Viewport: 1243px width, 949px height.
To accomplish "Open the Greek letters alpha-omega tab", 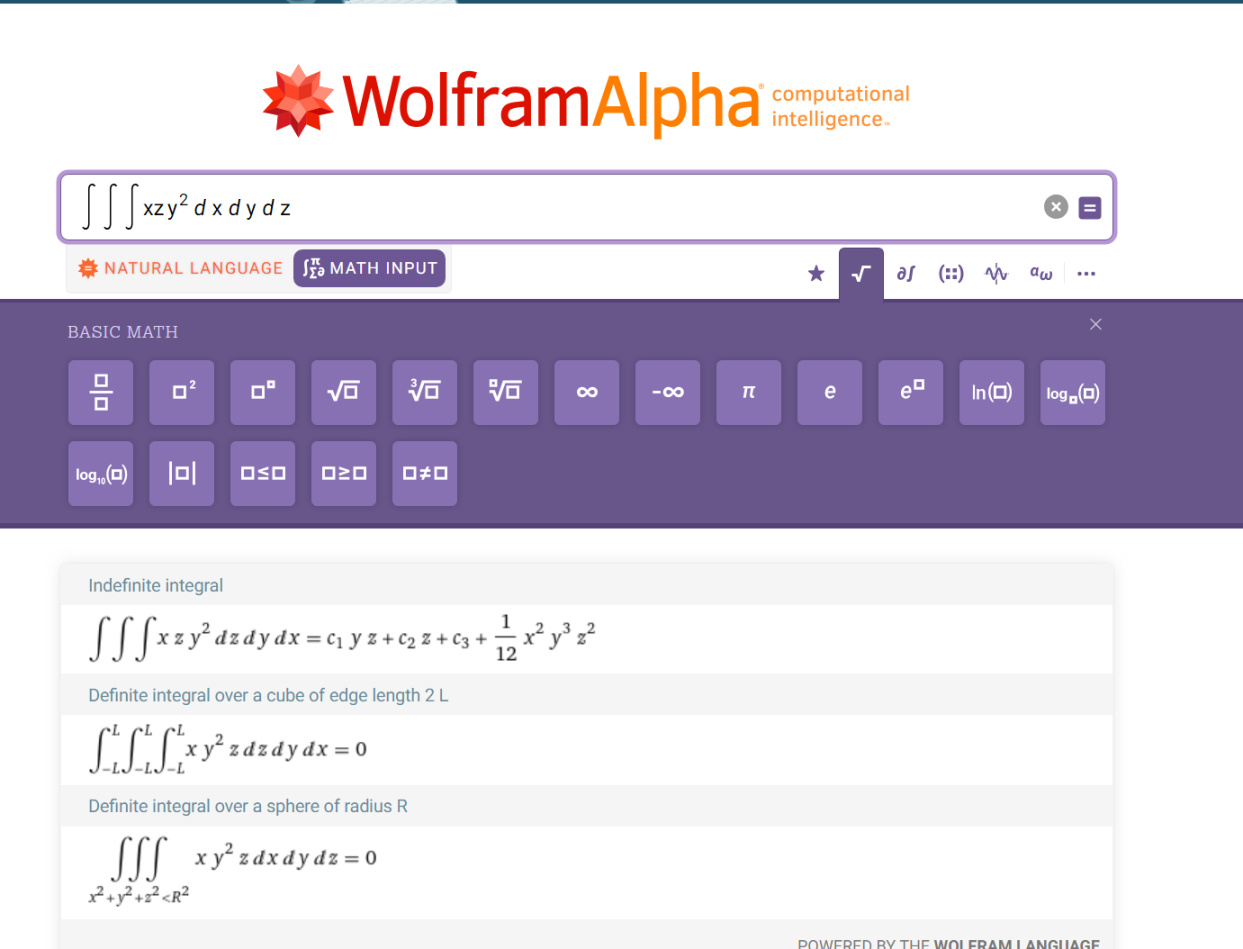I will click(x=1040, y=273).
